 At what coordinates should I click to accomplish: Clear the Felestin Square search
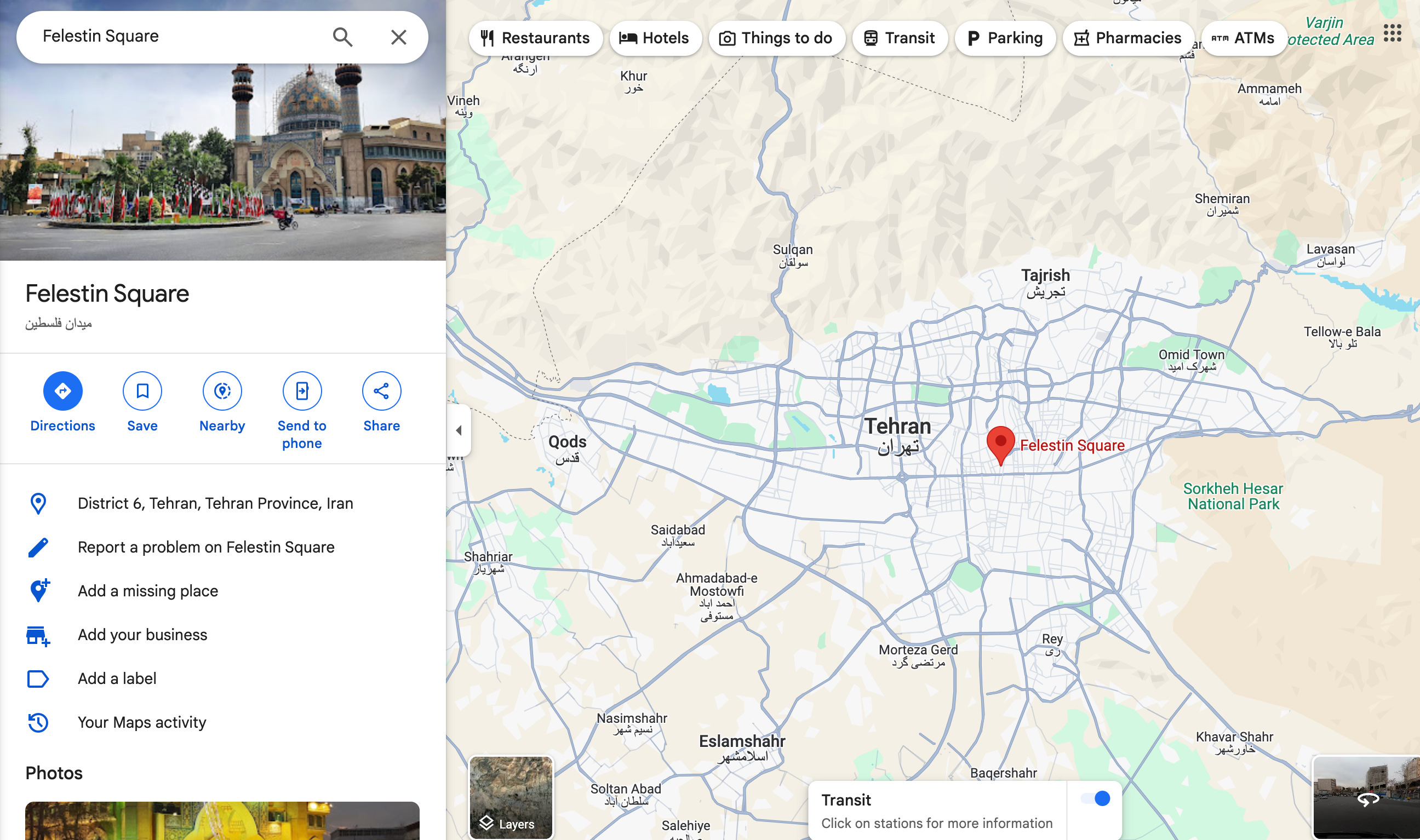coord(399,37)
